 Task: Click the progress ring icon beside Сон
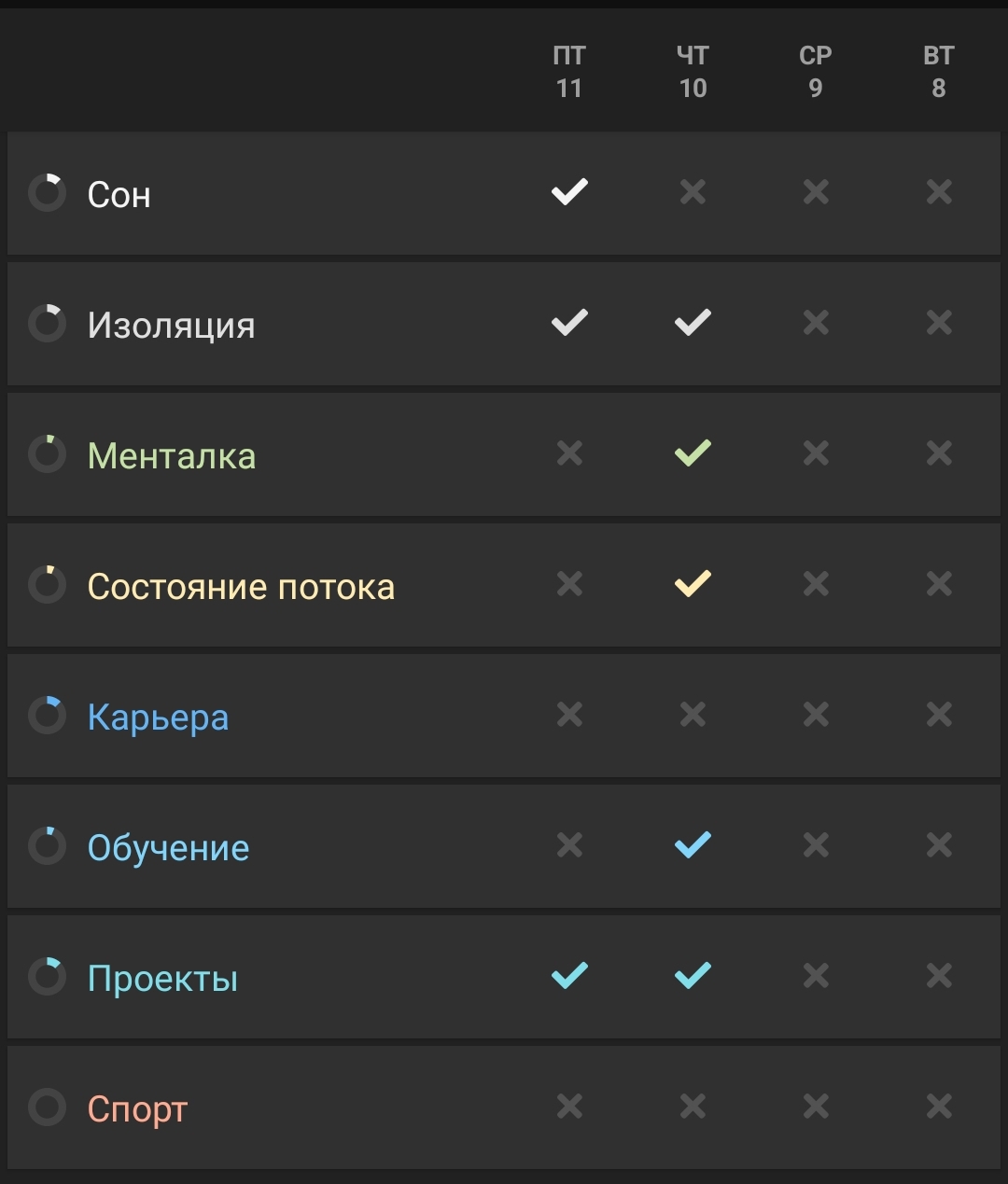point(47,193)
